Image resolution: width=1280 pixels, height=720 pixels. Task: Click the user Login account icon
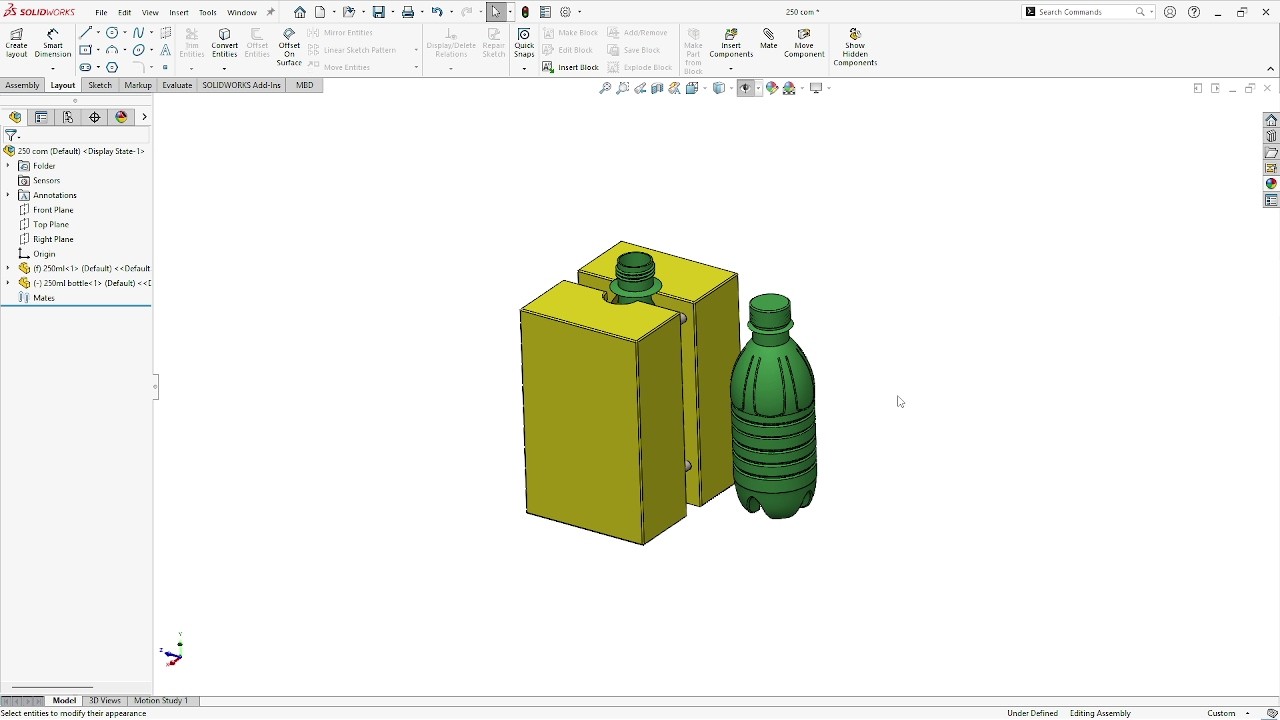(1170, 12)
